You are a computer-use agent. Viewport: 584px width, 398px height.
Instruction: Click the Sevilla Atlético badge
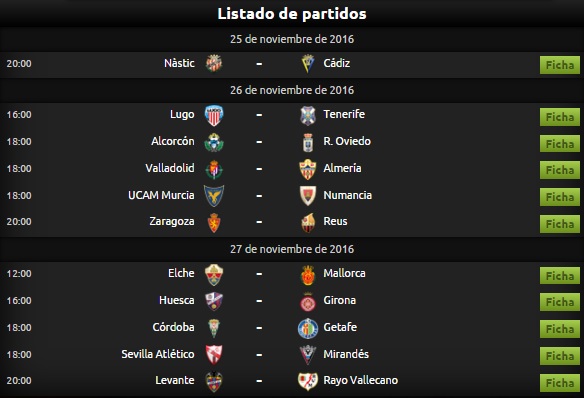pyautogui.click(x=214, y=354)
